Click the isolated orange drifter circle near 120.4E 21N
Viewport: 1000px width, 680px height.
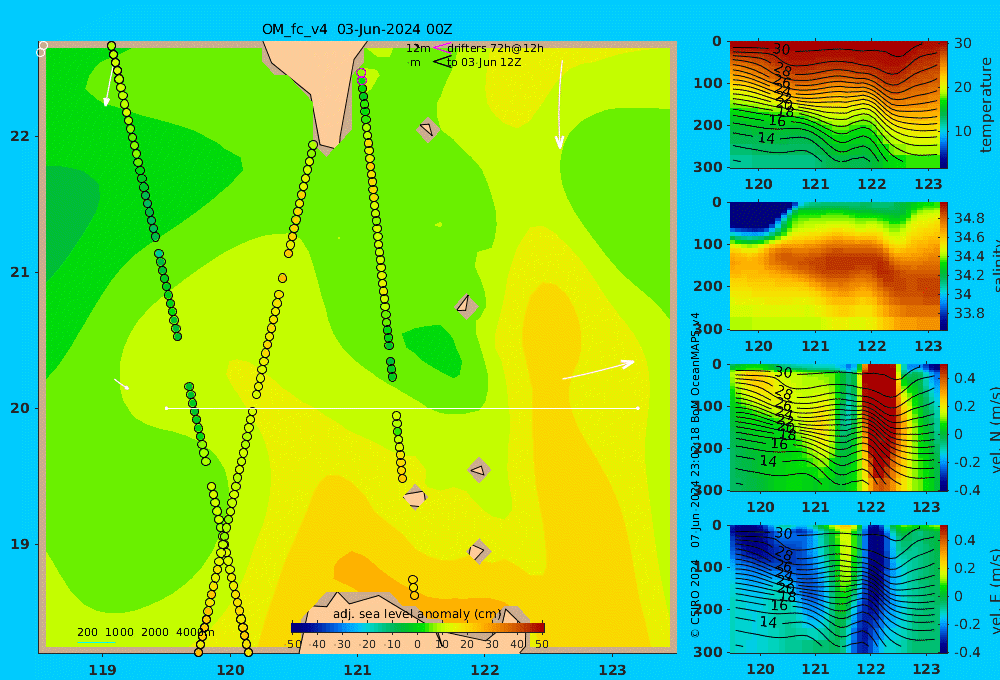point(283,278)
